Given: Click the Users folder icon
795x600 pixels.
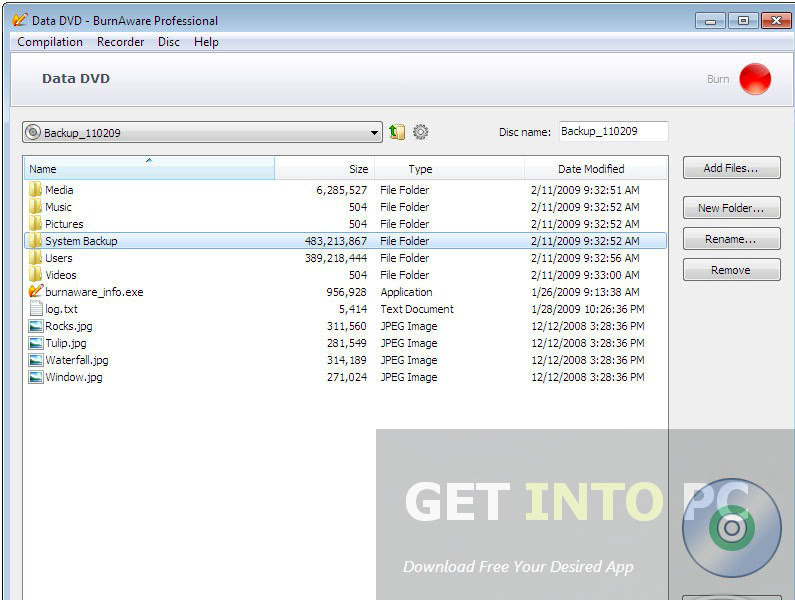Looking at the screenshot, I should click(x=35, y=258).
